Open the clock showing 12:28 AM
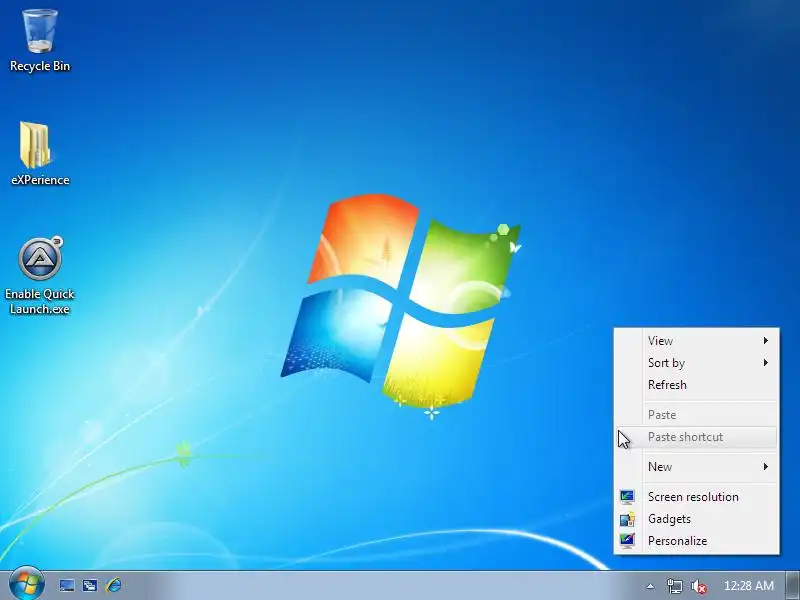Viewport: 800px width, 600px height. 748,586
